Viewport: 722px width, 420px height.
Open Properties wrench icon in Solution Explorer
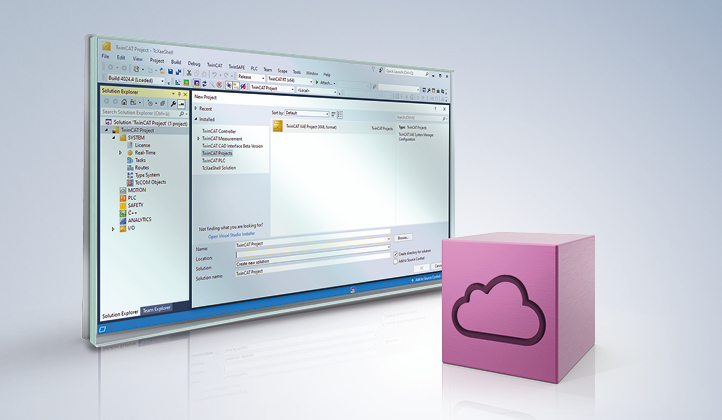pyautogui.click(x=173, y=104)
